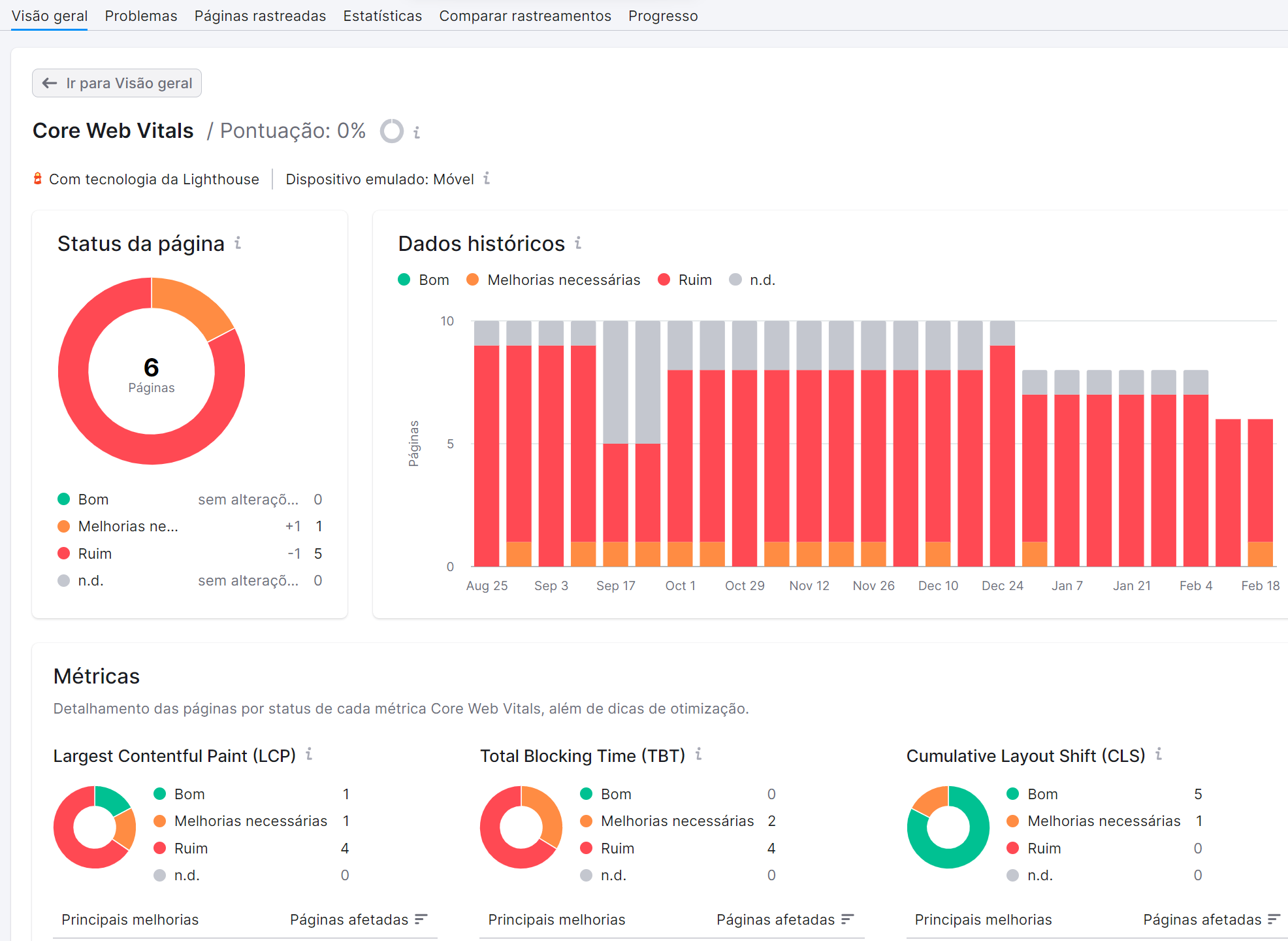
Task: Click info icon next to Total Blocking Time
Action: click(699, 754)
